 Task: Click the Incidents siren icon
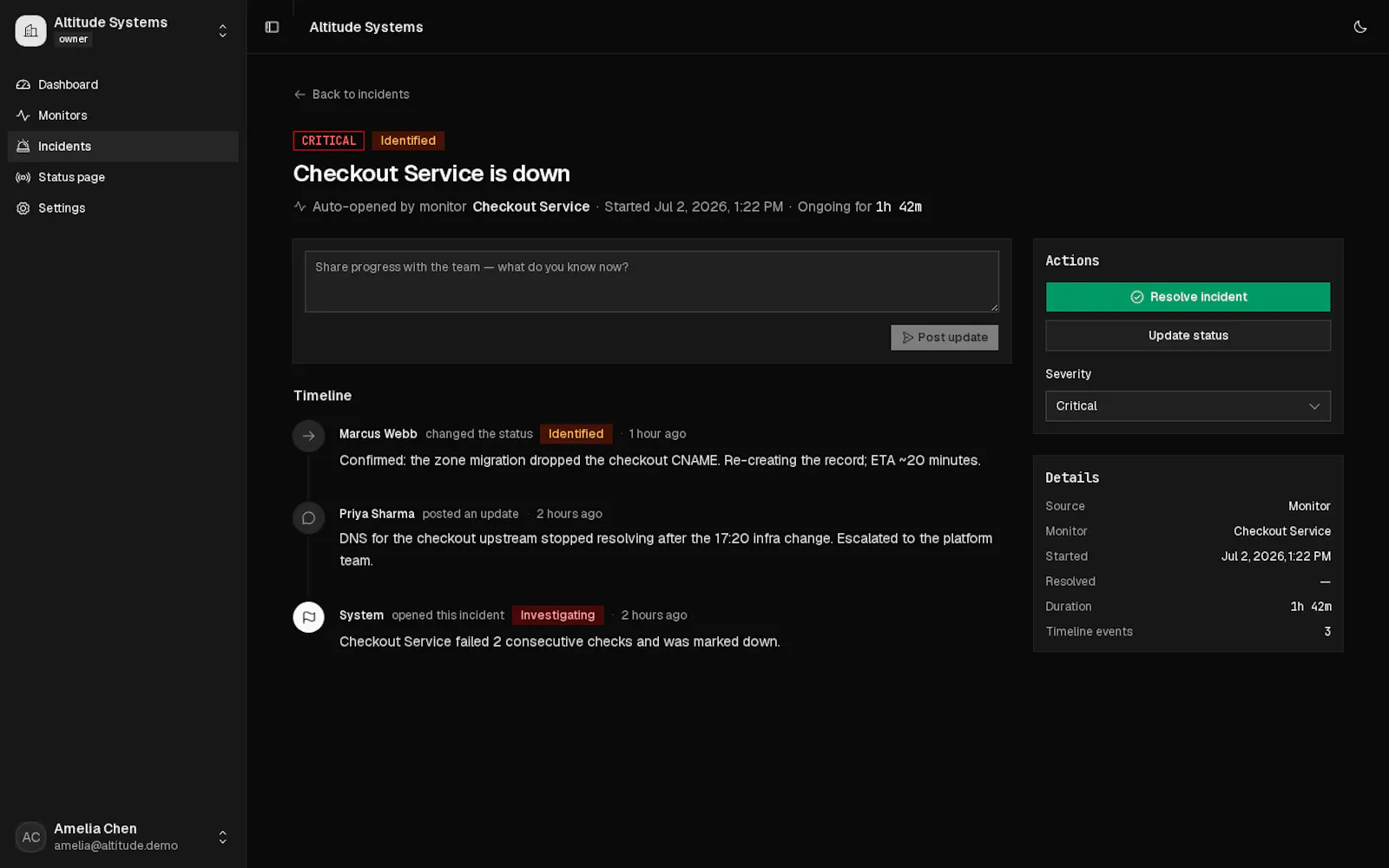coord(23,147)
